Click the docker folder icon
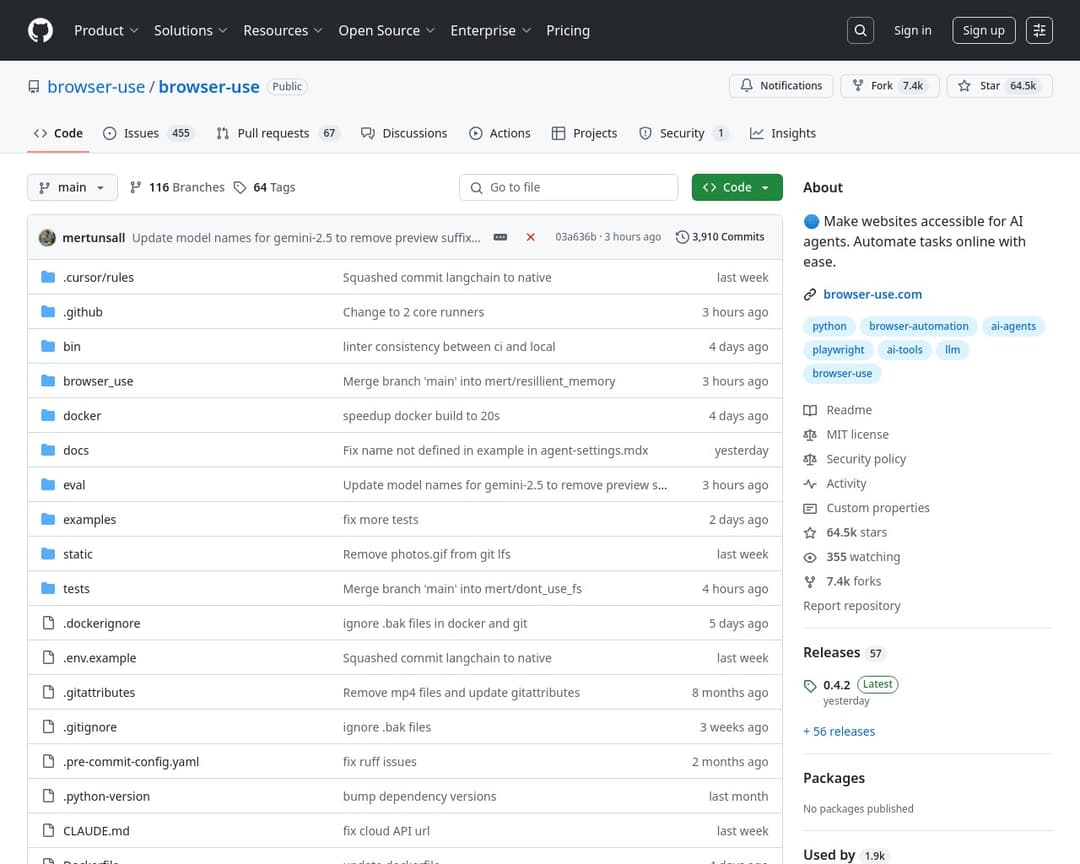 tap(48, 415)
